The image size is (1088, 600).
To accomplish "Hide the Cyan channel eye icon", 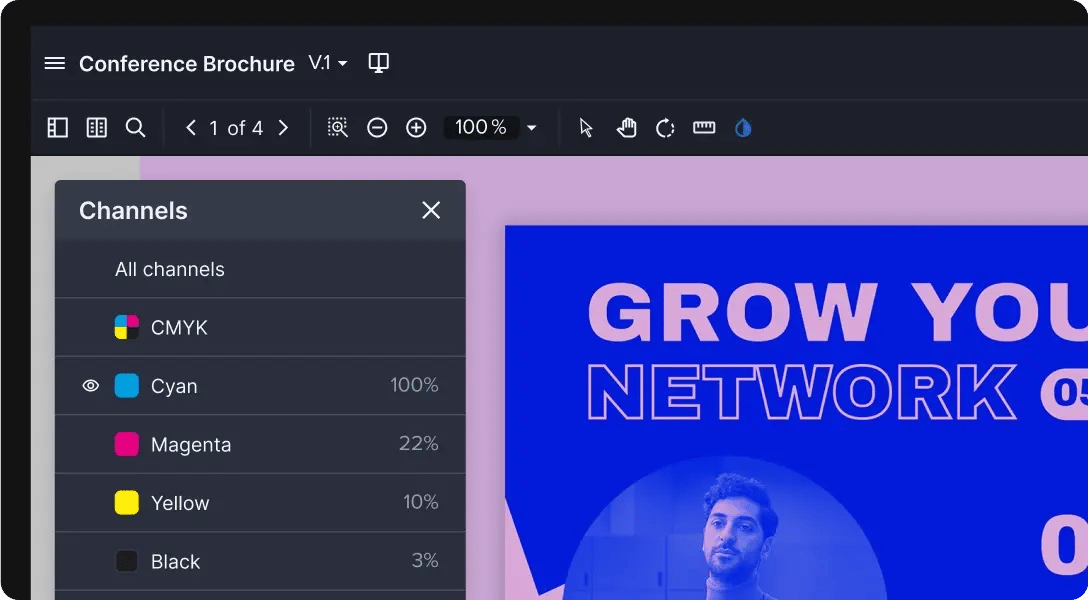I will [91, 386].
